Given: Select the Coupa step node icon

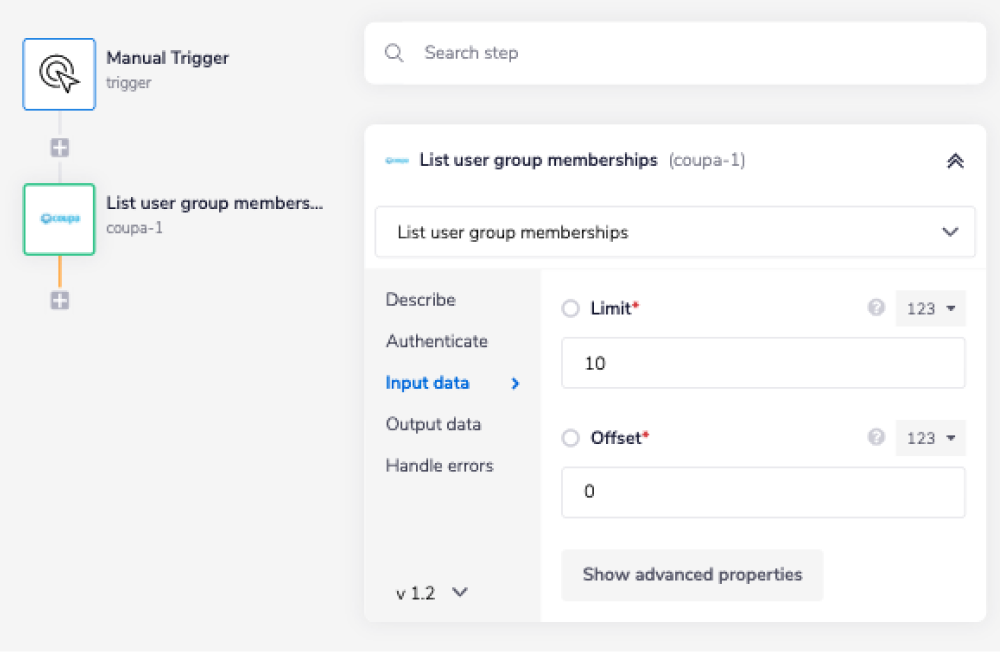Looking at the screenshot, I should (x=59, y=219).
